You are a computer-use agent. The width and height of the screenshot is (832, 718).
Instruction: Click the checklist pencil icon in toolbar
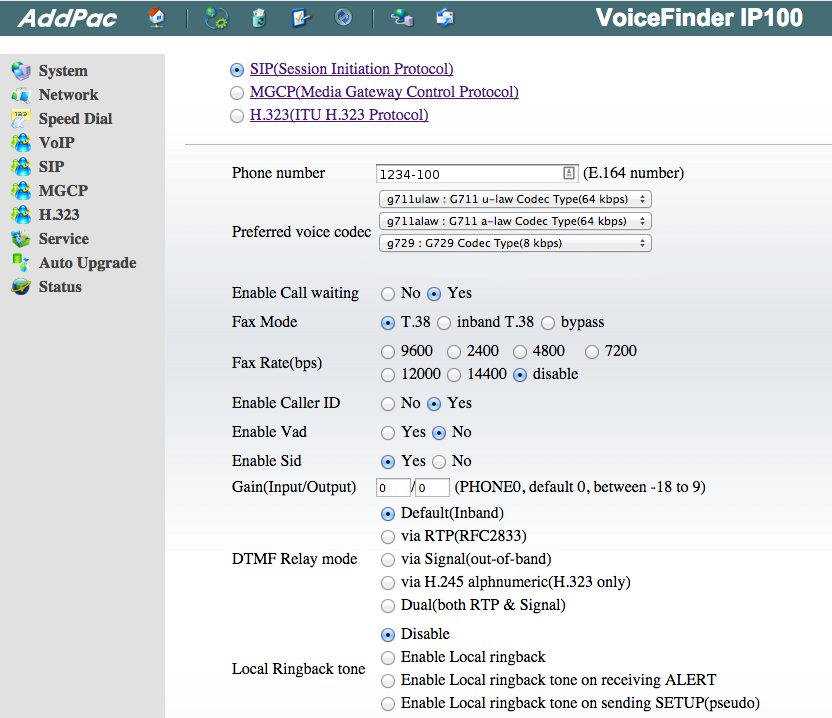click(x=300, y=17)
